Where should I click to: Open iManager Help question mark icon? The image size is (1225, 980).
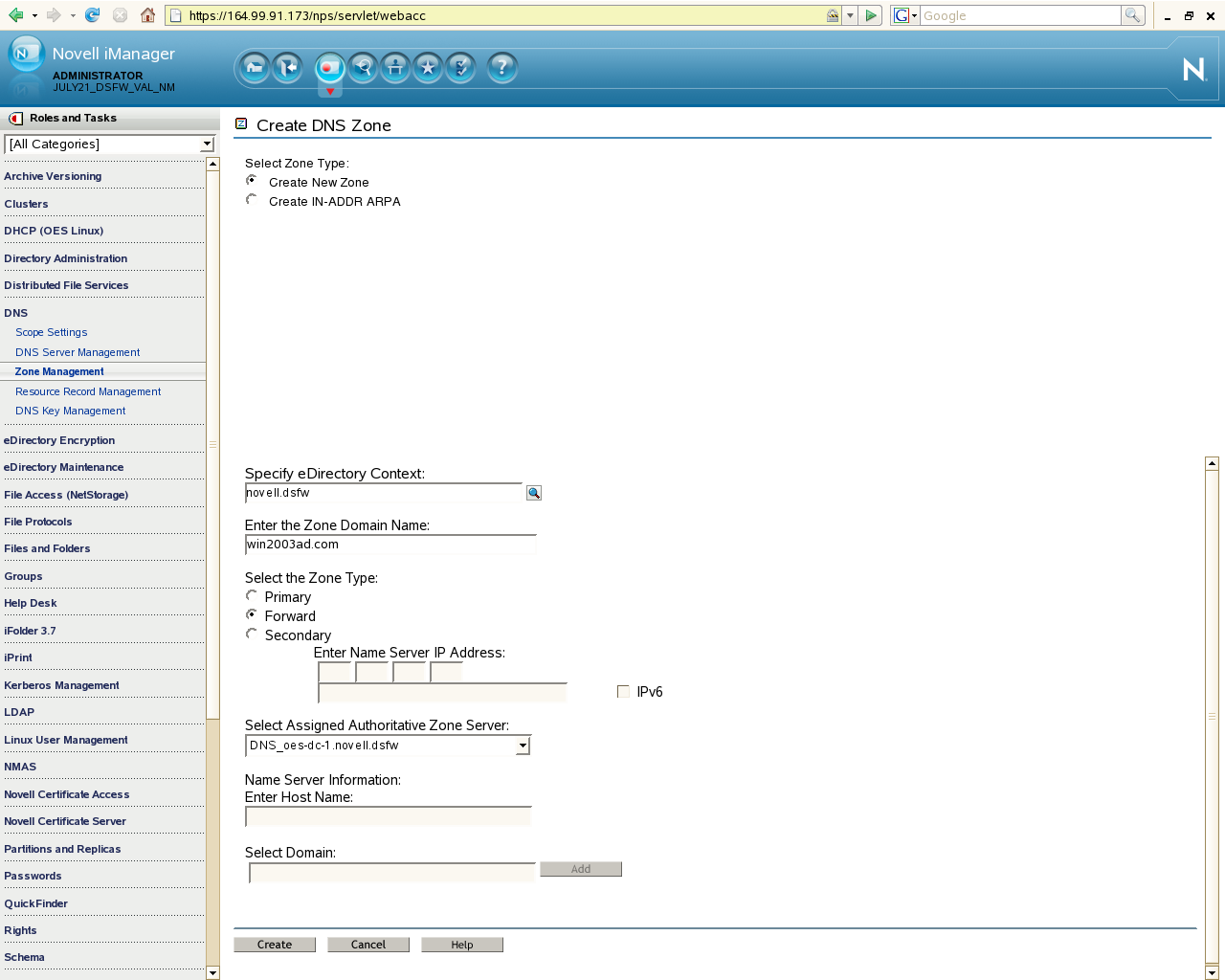[x=502, y=67]
